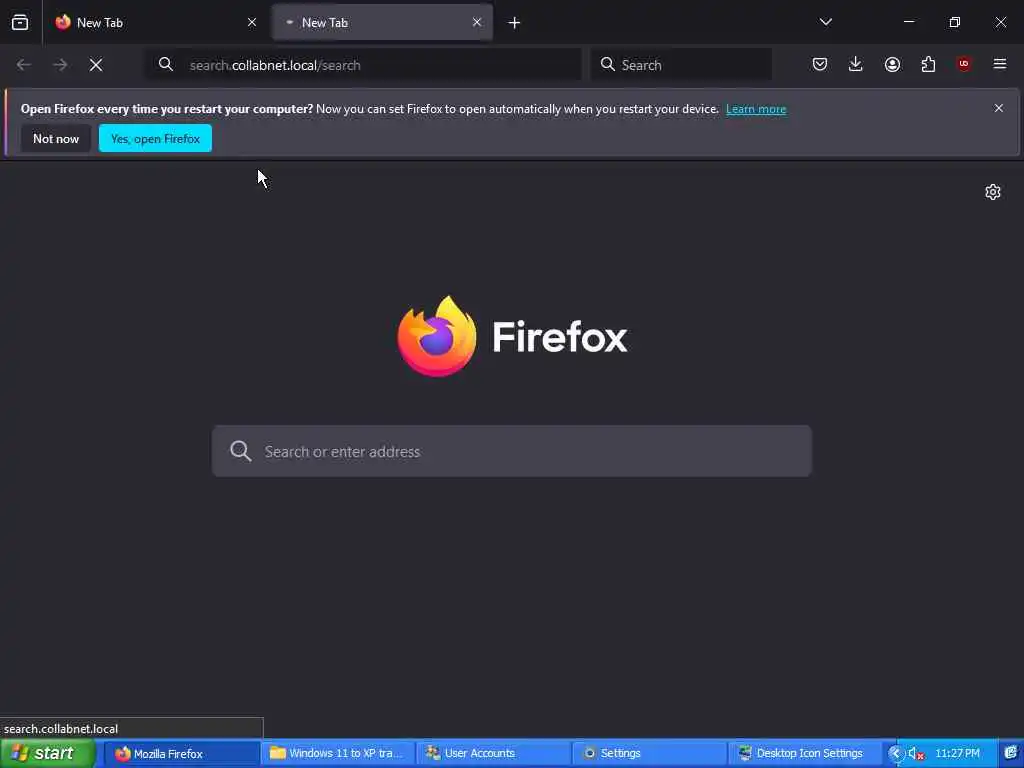Show the Downloads panel
This screenshot has width=1024, height=768.
[x=856, y=64]
